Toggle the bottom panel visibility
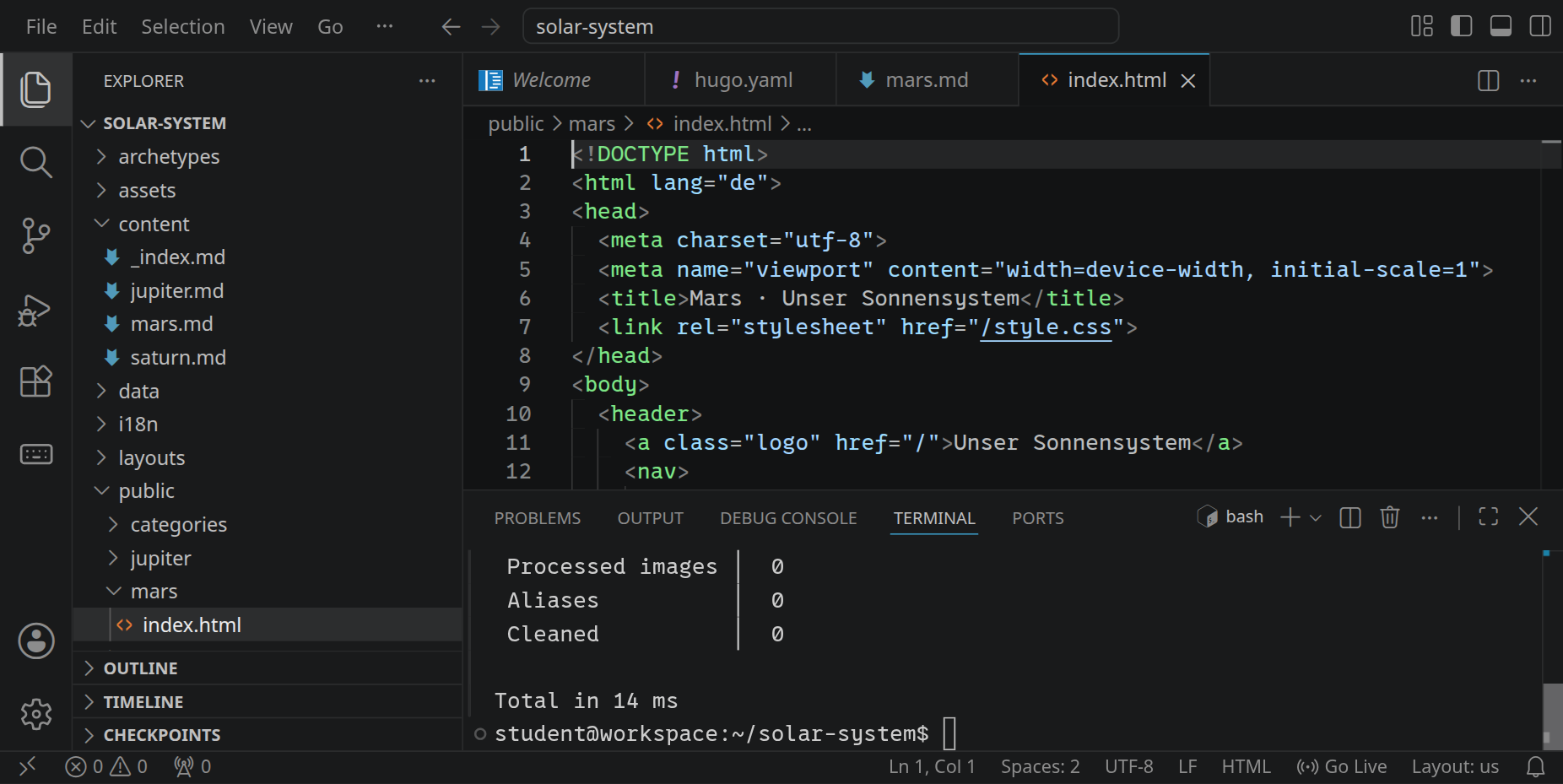Viewport: 1563px width, 784px height. 1501,26
